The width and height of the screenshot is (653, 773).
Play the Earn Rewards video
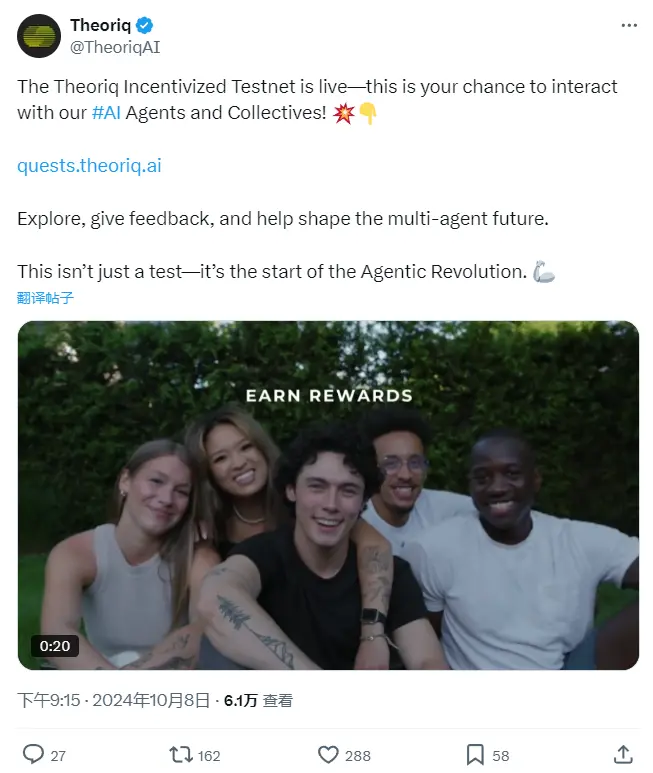[328, 495]
